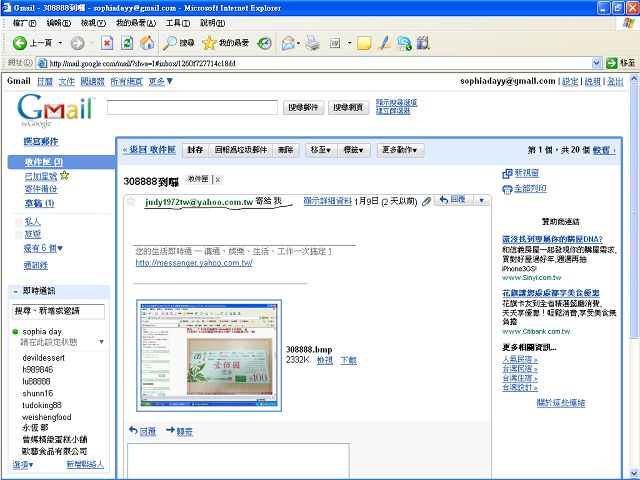Click the yellow star beside starred label
The height and width of the screenshot is (480, 640).
(x=64, y=176)
